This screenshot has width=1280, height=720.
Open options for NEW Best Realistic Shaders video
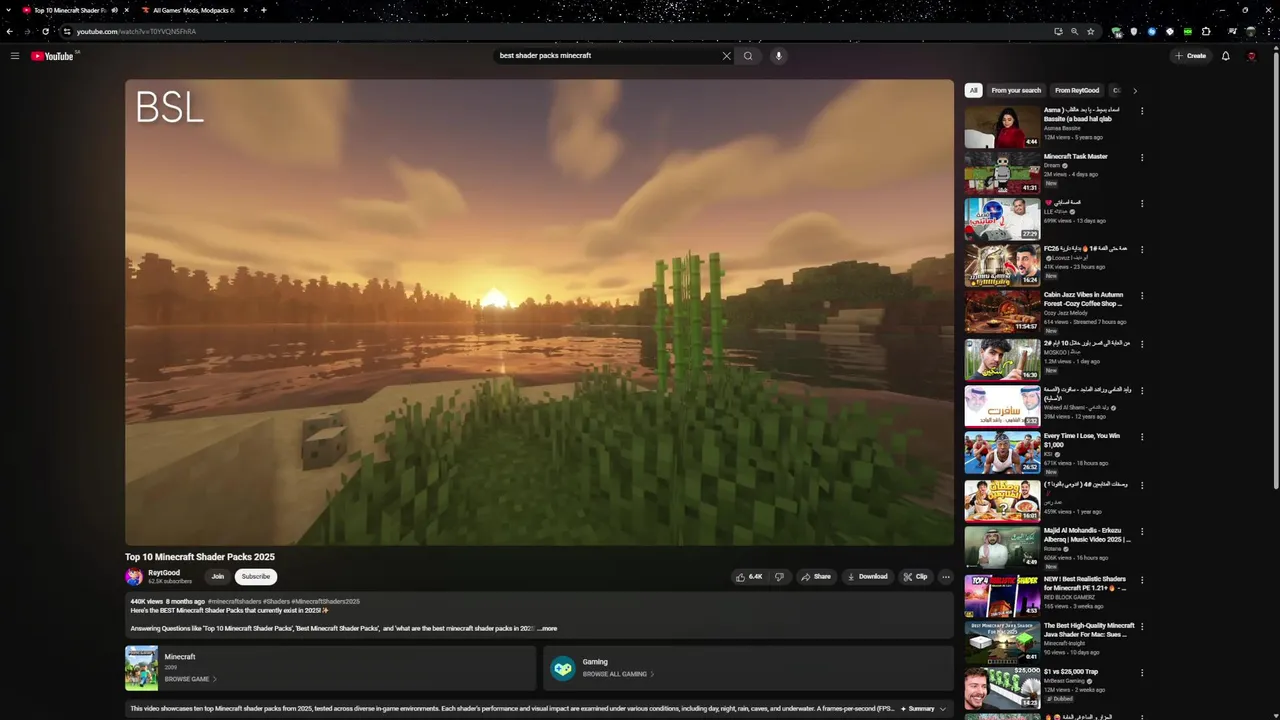(1142, 580)
